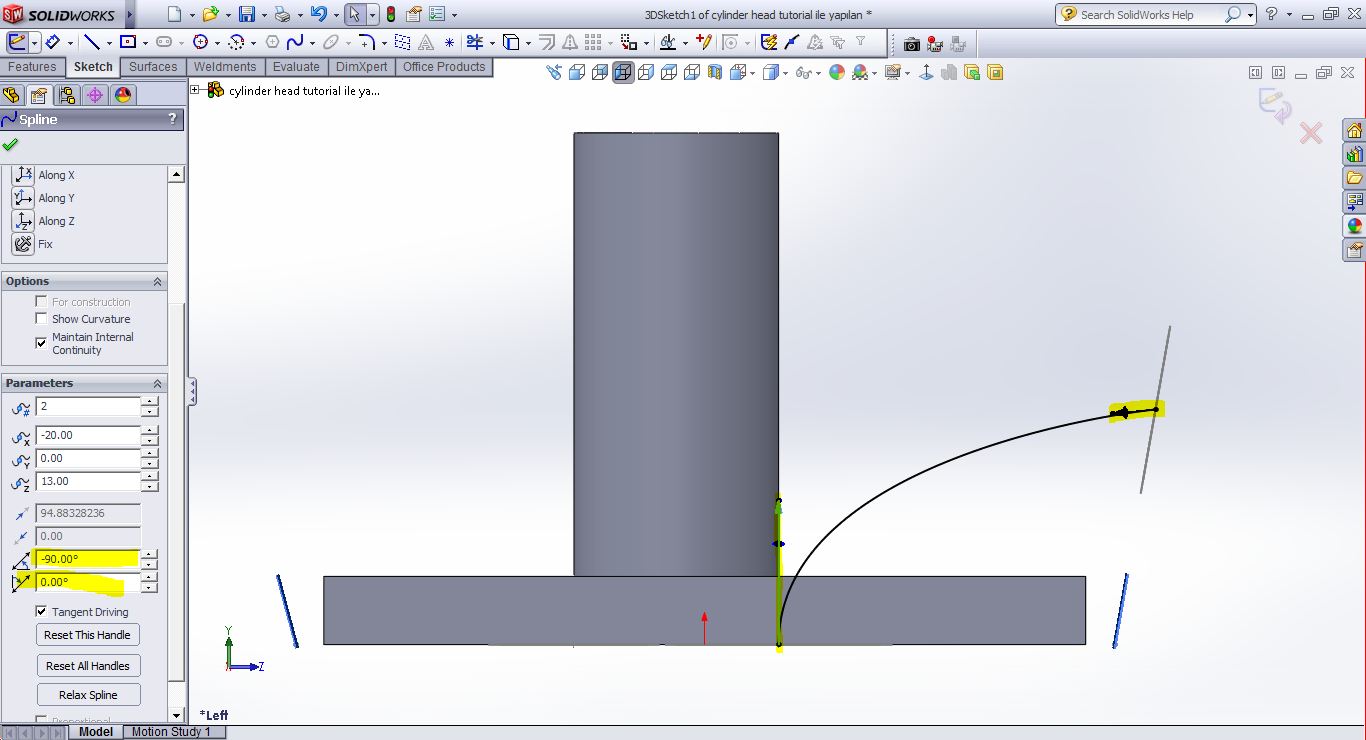Apply the Fix relation icon
The height and width of the screenshot is (740, 1366).
pos(23,244)
